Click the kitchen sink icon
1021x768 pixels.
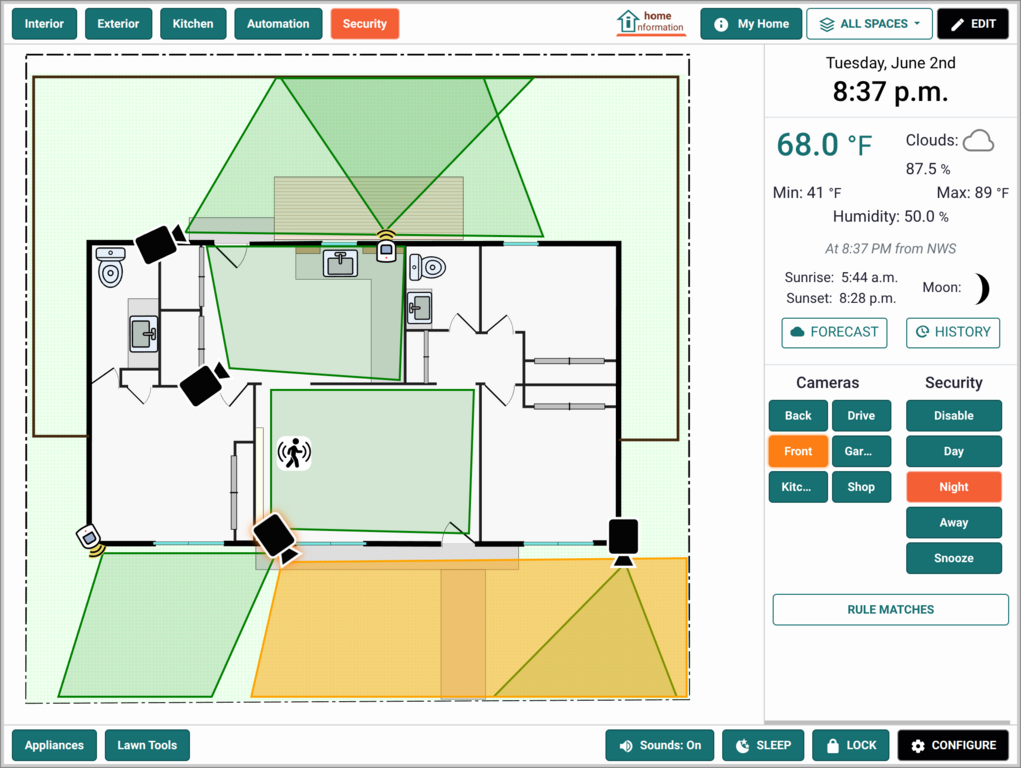click(341, 263)
